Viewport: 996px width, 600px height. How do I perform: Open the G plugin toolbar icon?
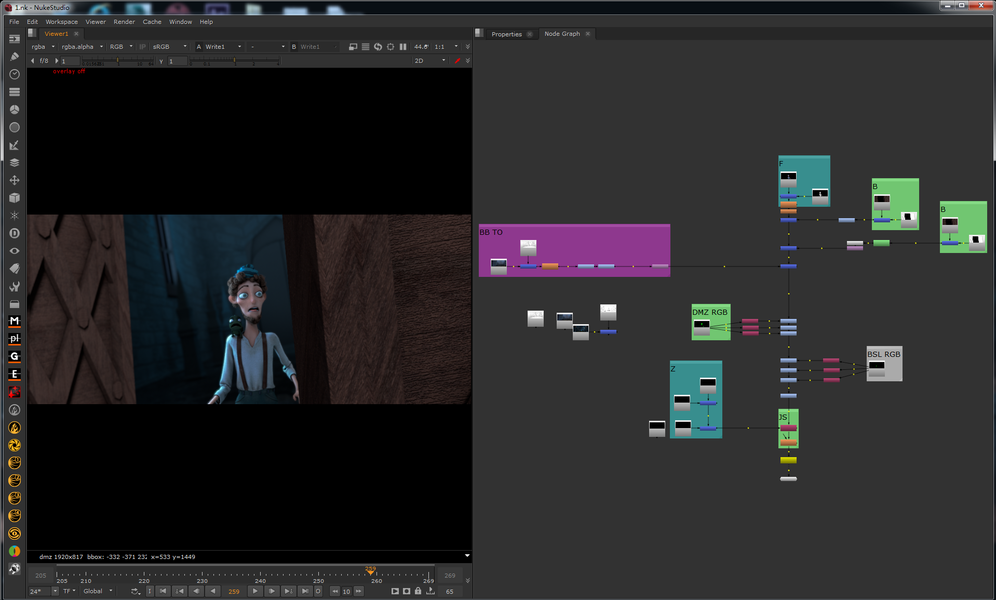pyautogui.click(x=14, y=357)
